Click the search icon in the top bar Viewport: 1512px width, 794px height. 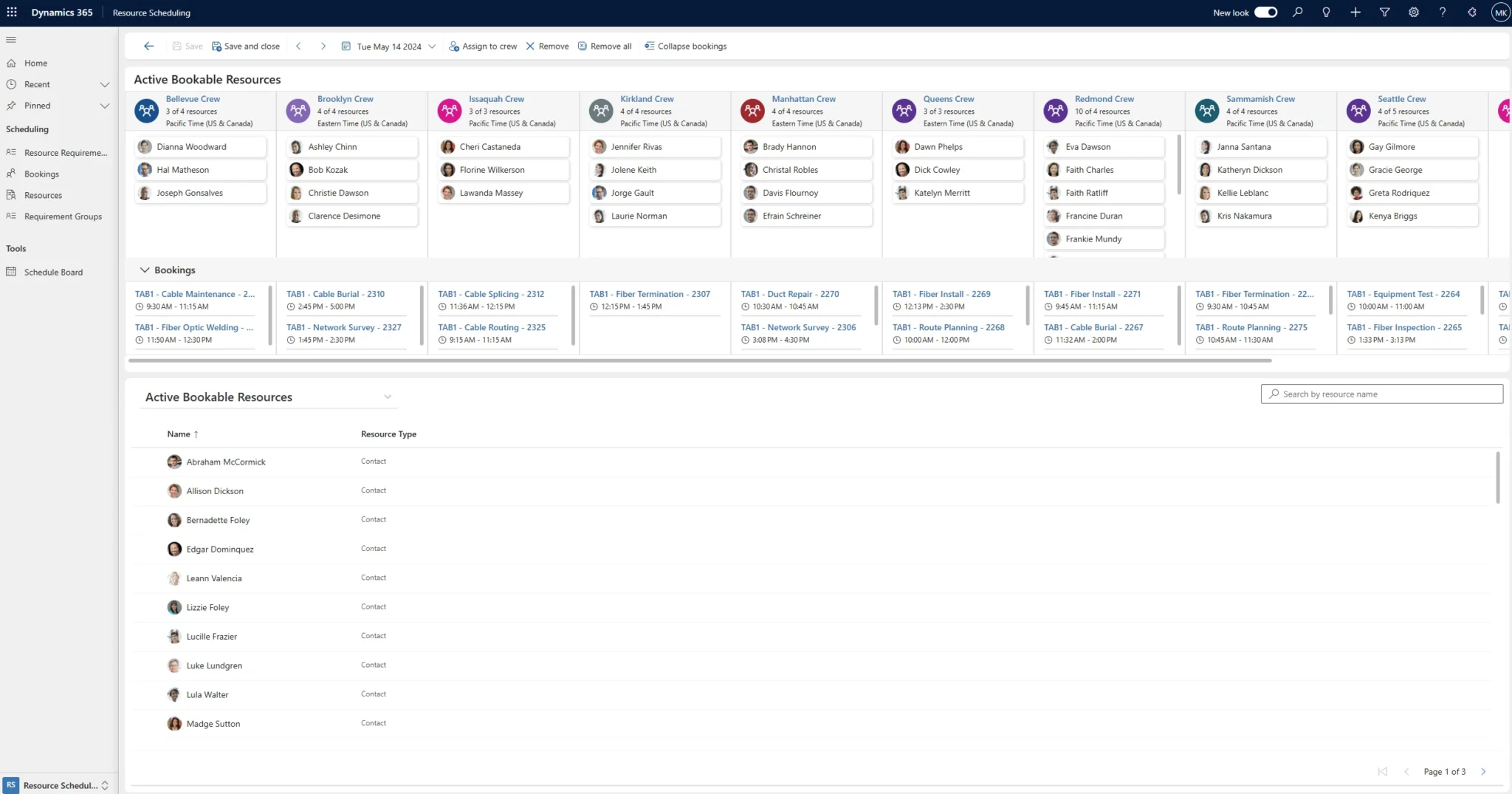point(1298,12)
